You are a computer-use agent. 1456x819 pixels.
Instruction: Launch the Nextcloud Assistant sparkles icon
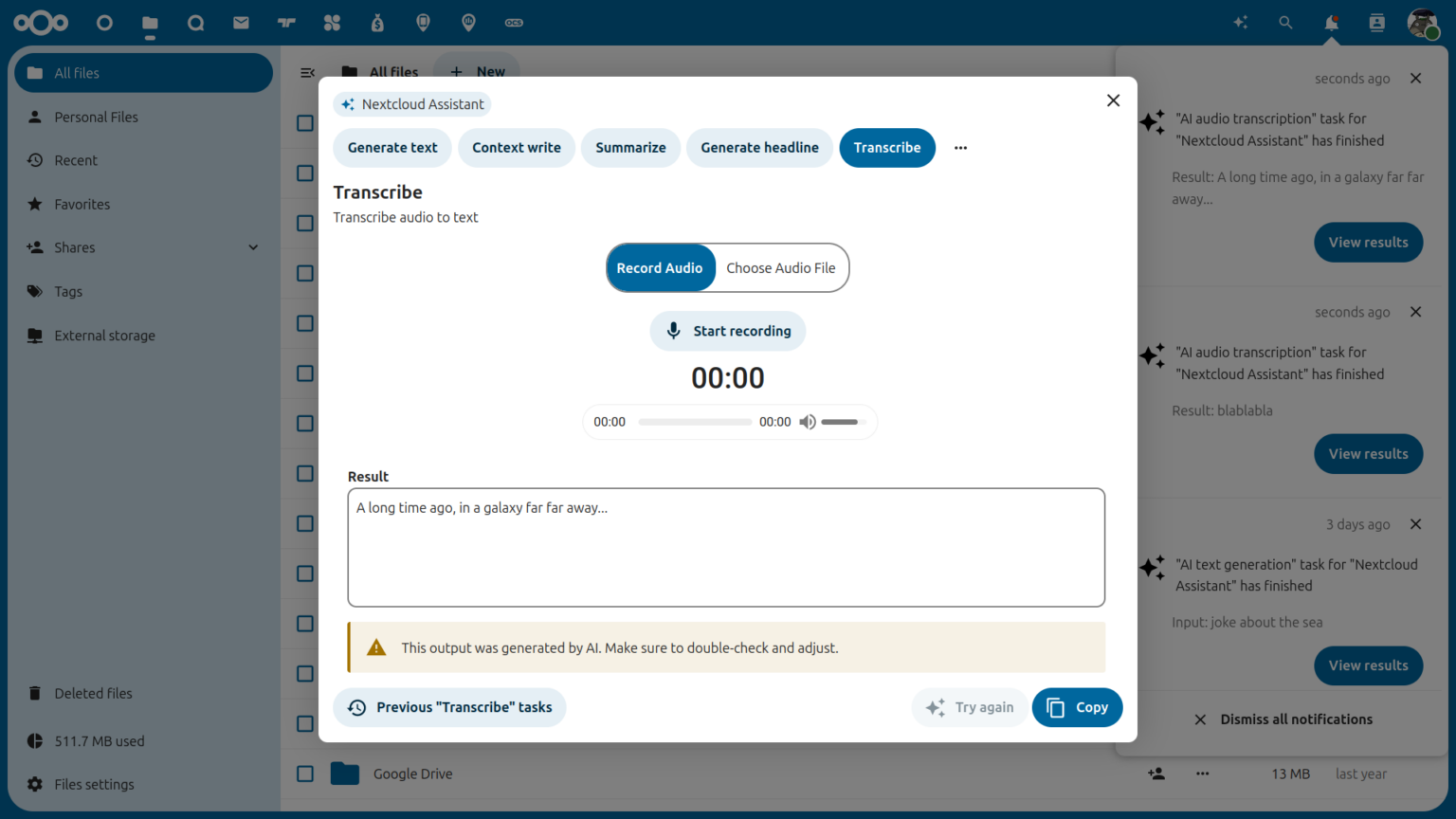pos(1240,23)
